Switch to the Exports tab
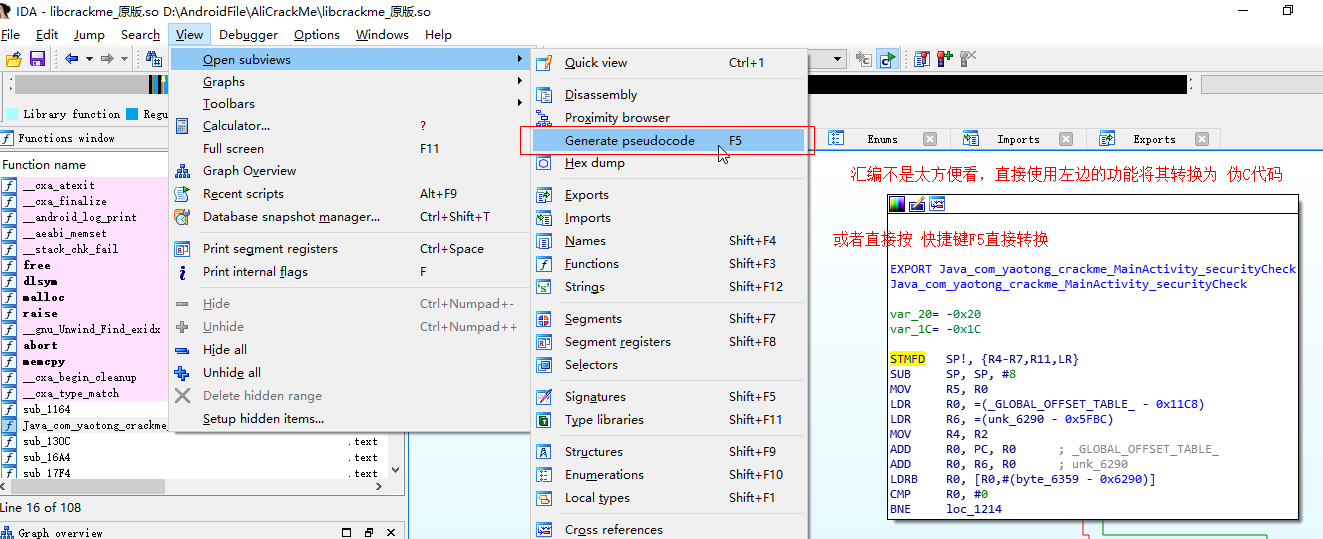1323x539 pixels. click(1154, 139)
